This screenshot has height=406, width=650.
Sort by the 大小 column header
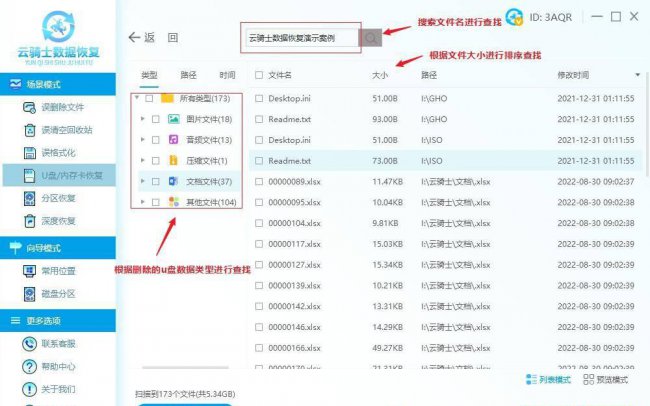[380, 75]
